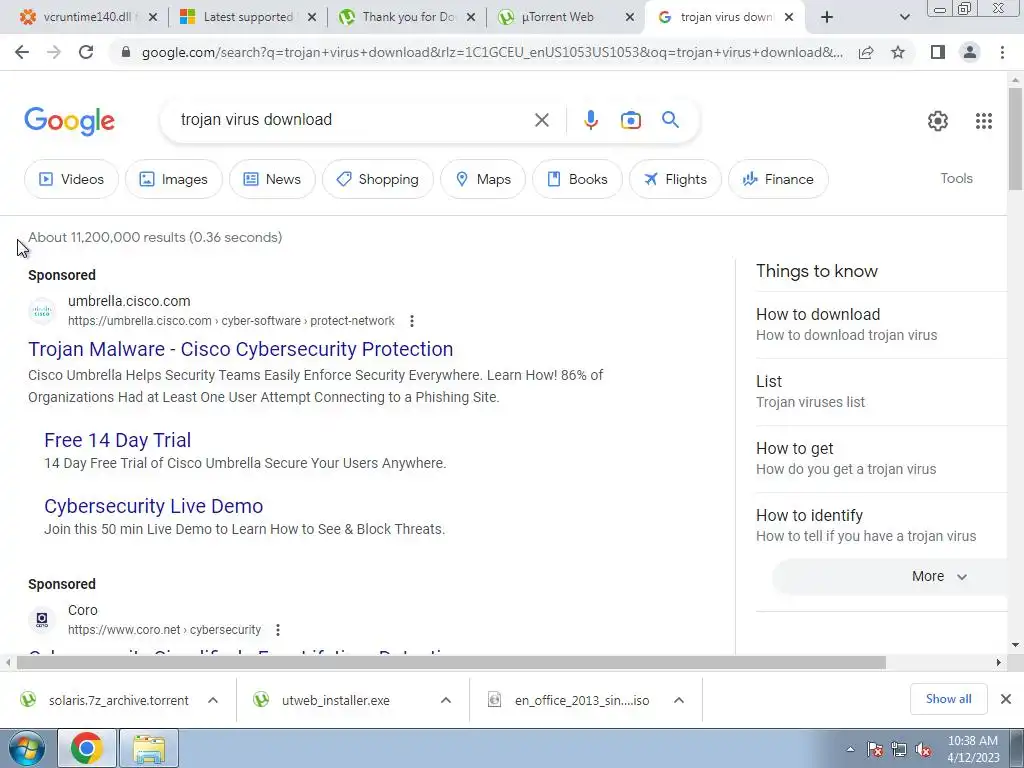Bookmark this page with the star icon

click(898, 52)
